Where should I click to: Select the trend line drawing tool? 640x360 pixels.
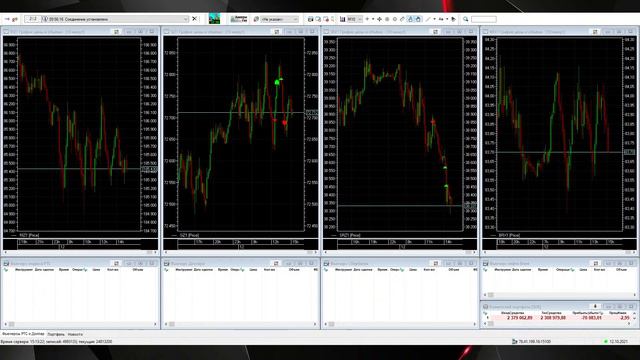point(427,19)
